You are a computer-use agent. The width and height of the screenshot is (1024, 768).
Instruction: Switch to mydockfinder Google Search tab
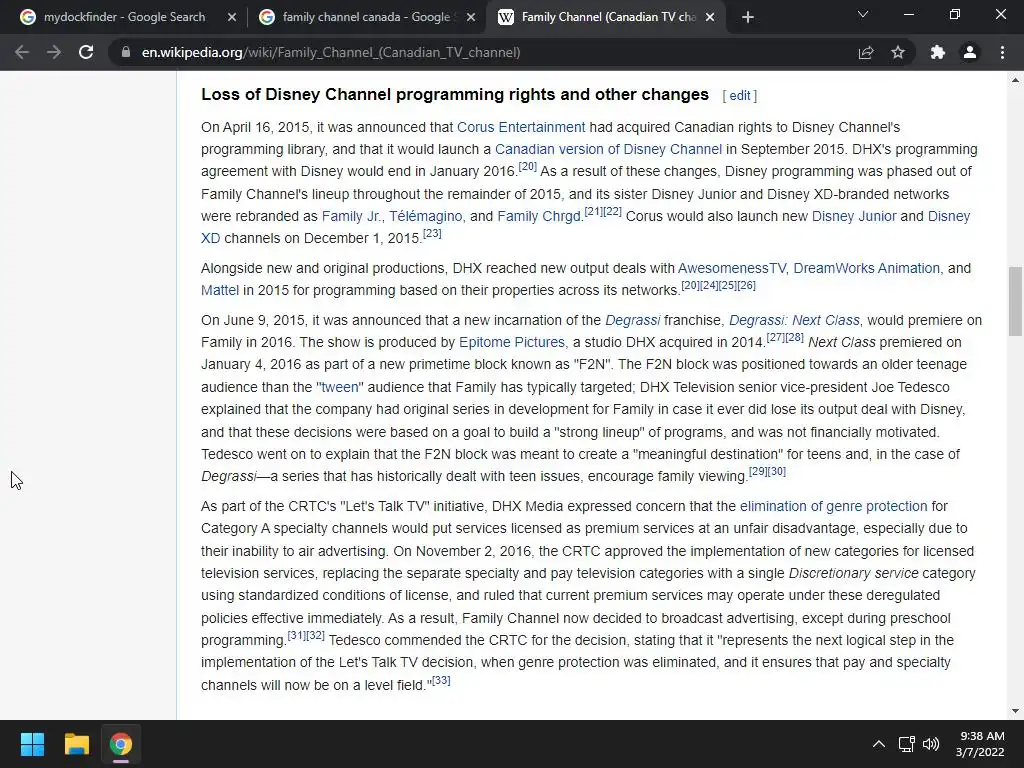click(x=124, y=17)
